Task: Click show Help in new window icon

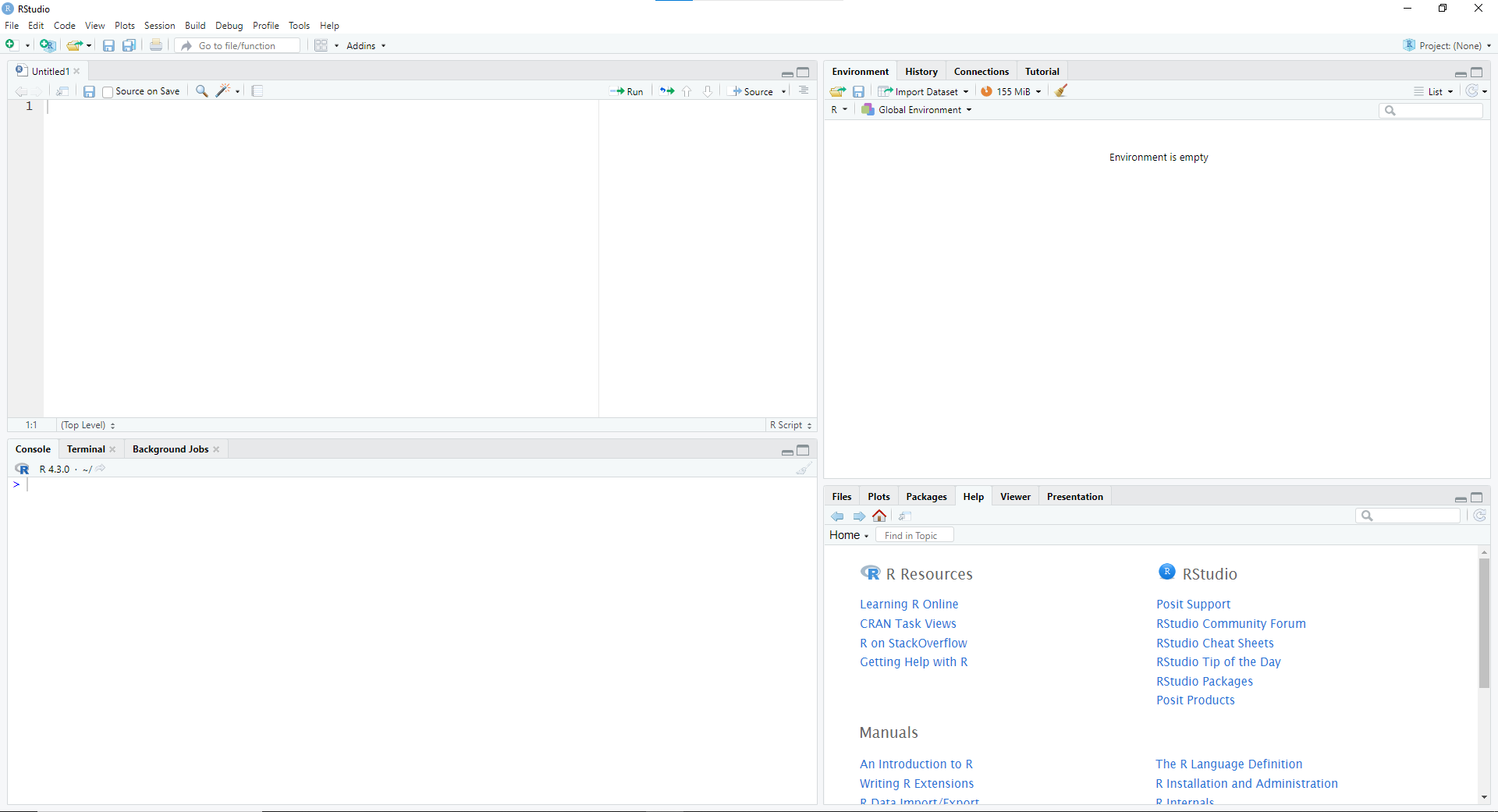Action: click(905, 516)
